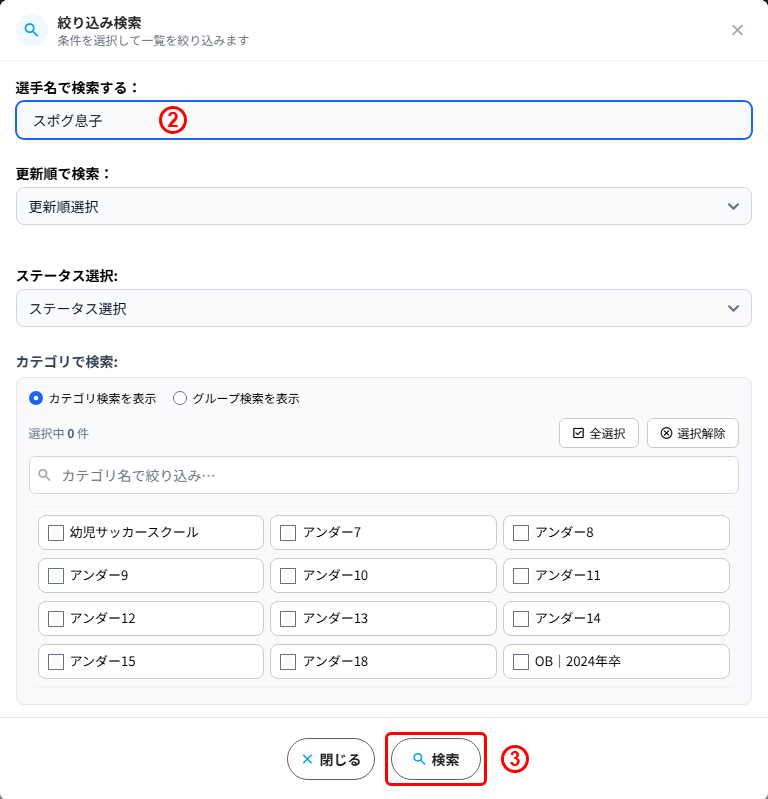
Task: Click the 選手名 search input field
Action: point(384,120)
